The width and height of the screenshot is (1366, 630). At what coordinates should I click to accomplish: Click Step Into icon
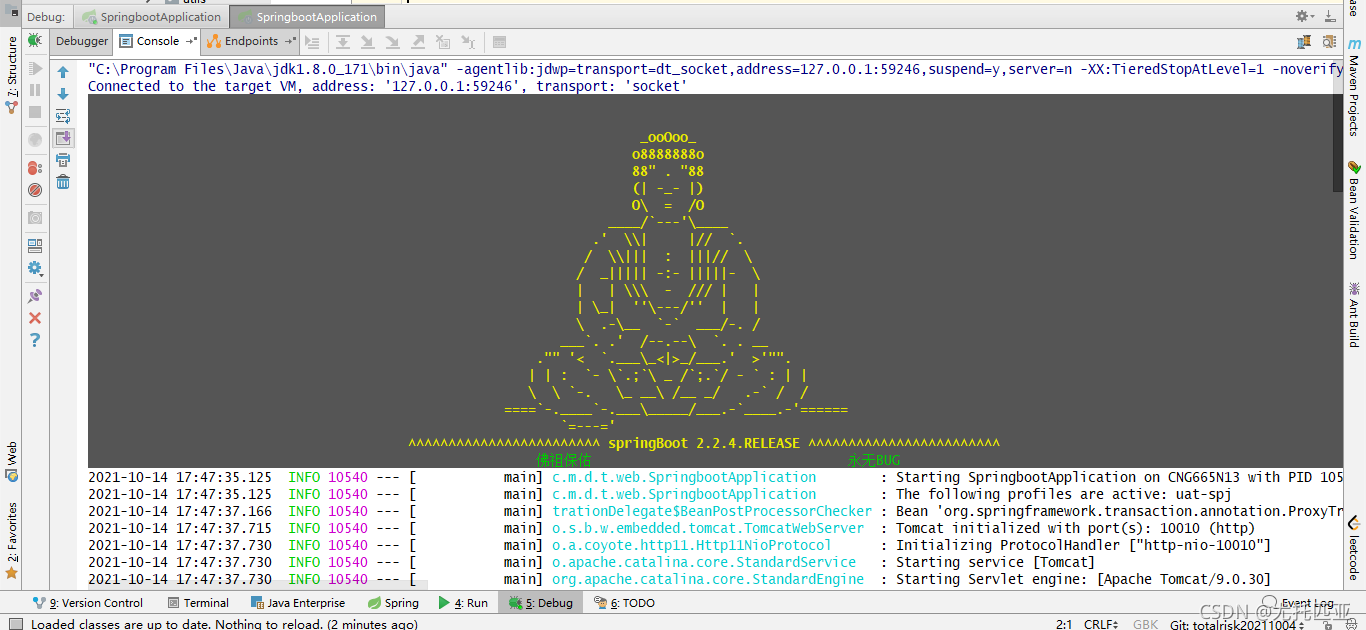367,42
